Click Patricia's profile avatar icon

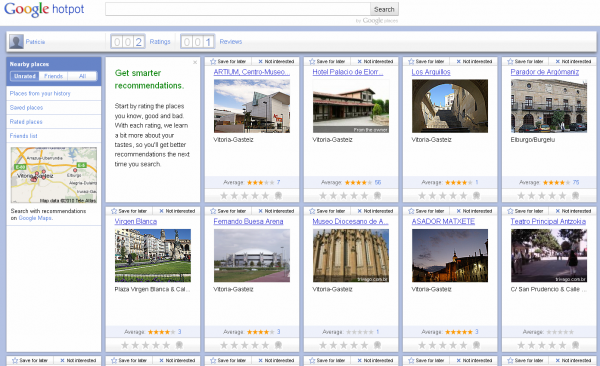pyautogui.click(x=16, y=42)
